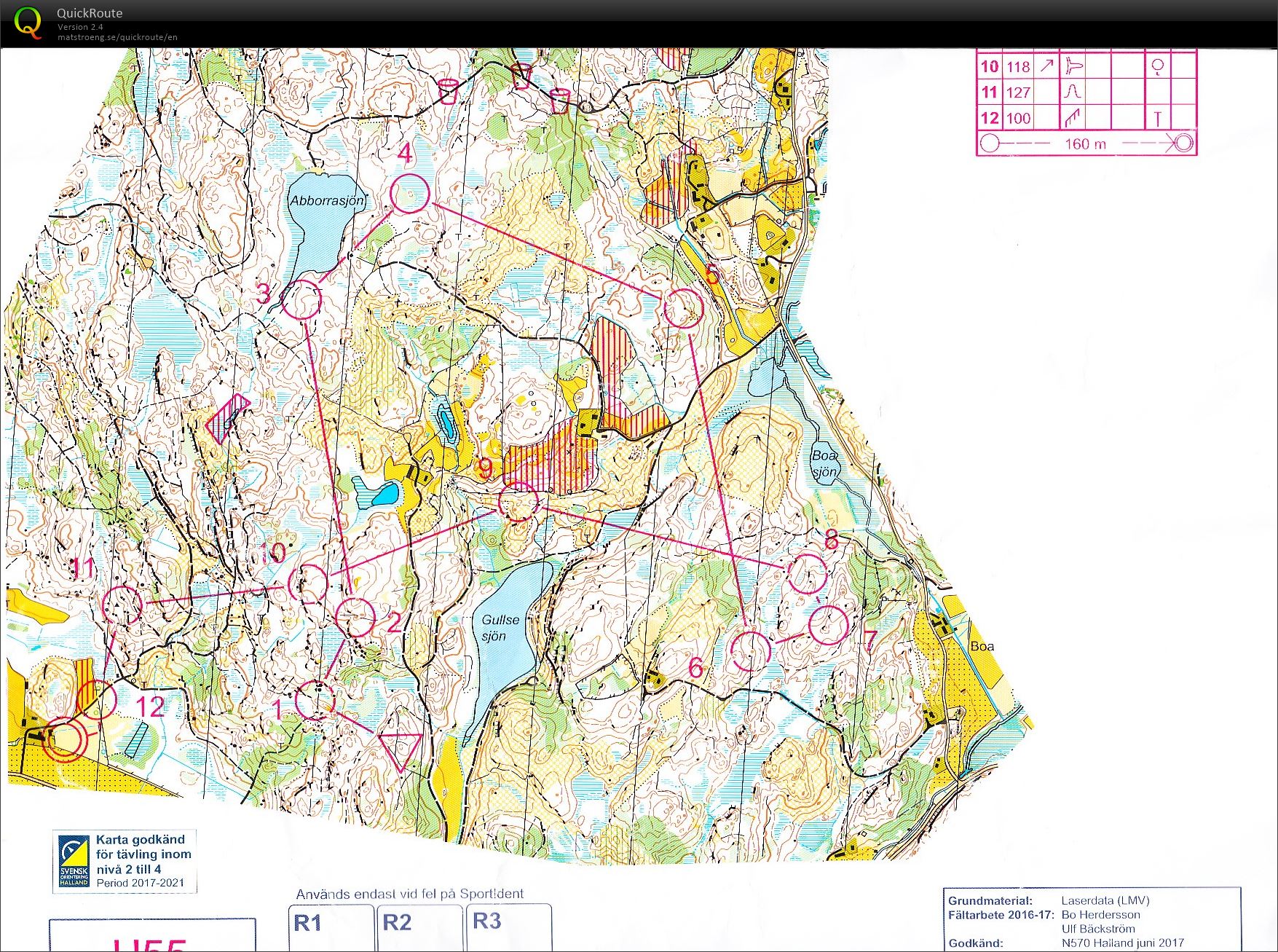
Task: Click control circle 9 on the course
Action: click(518, 501)
